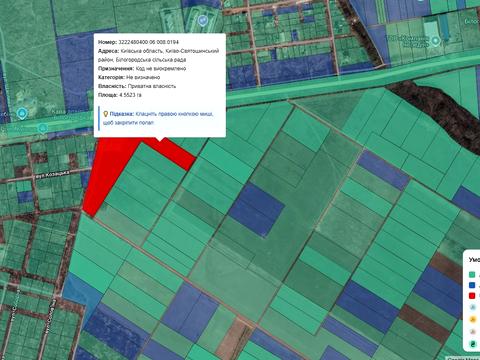
Task: Click the blue color swatch in the legend
Action: (472, 285)
